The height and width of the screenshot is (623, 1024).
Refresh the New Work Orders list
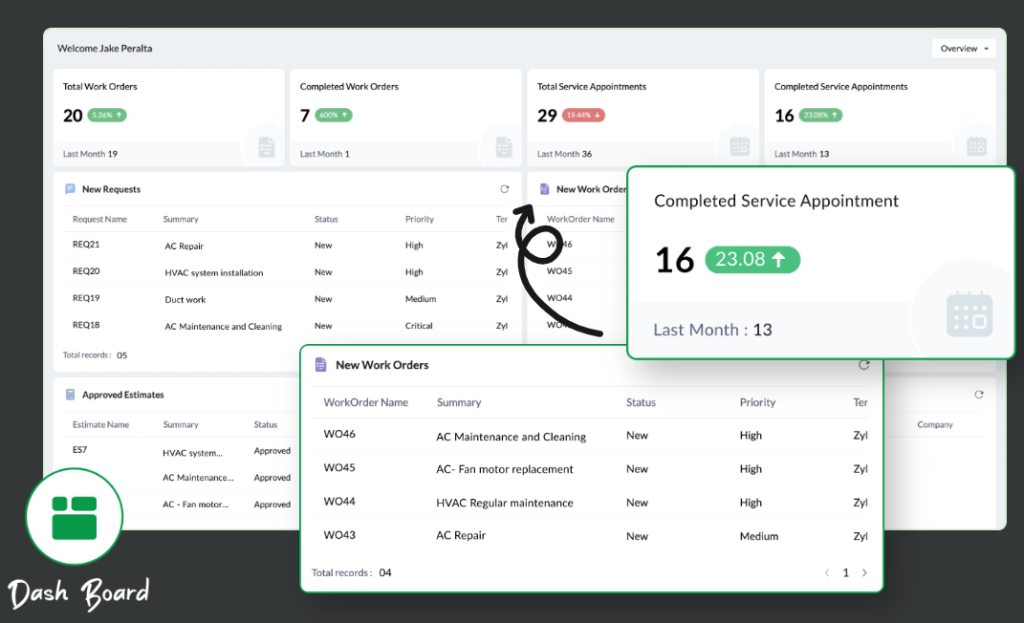pos(864,365)
